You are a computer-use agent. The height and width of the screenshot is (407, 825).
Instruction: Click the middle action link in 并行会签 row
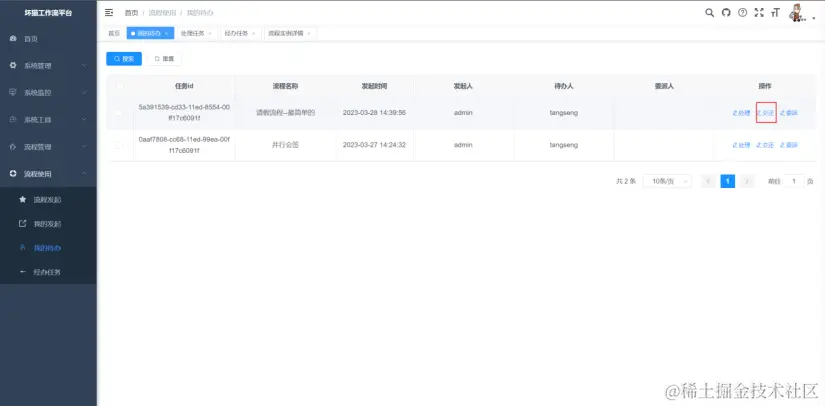click(x=766, y=145)
